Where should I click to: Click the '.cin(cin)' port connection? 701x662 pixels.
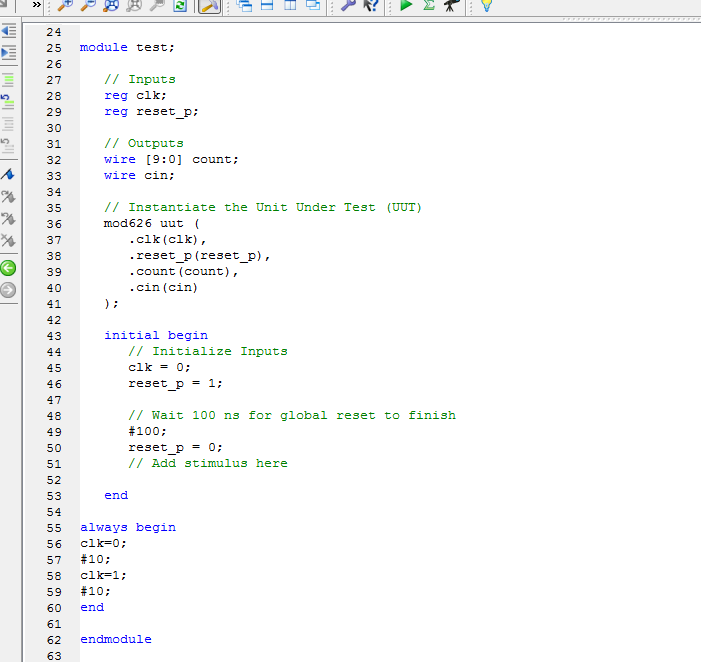pyautogui.click(x=163, y=287)
